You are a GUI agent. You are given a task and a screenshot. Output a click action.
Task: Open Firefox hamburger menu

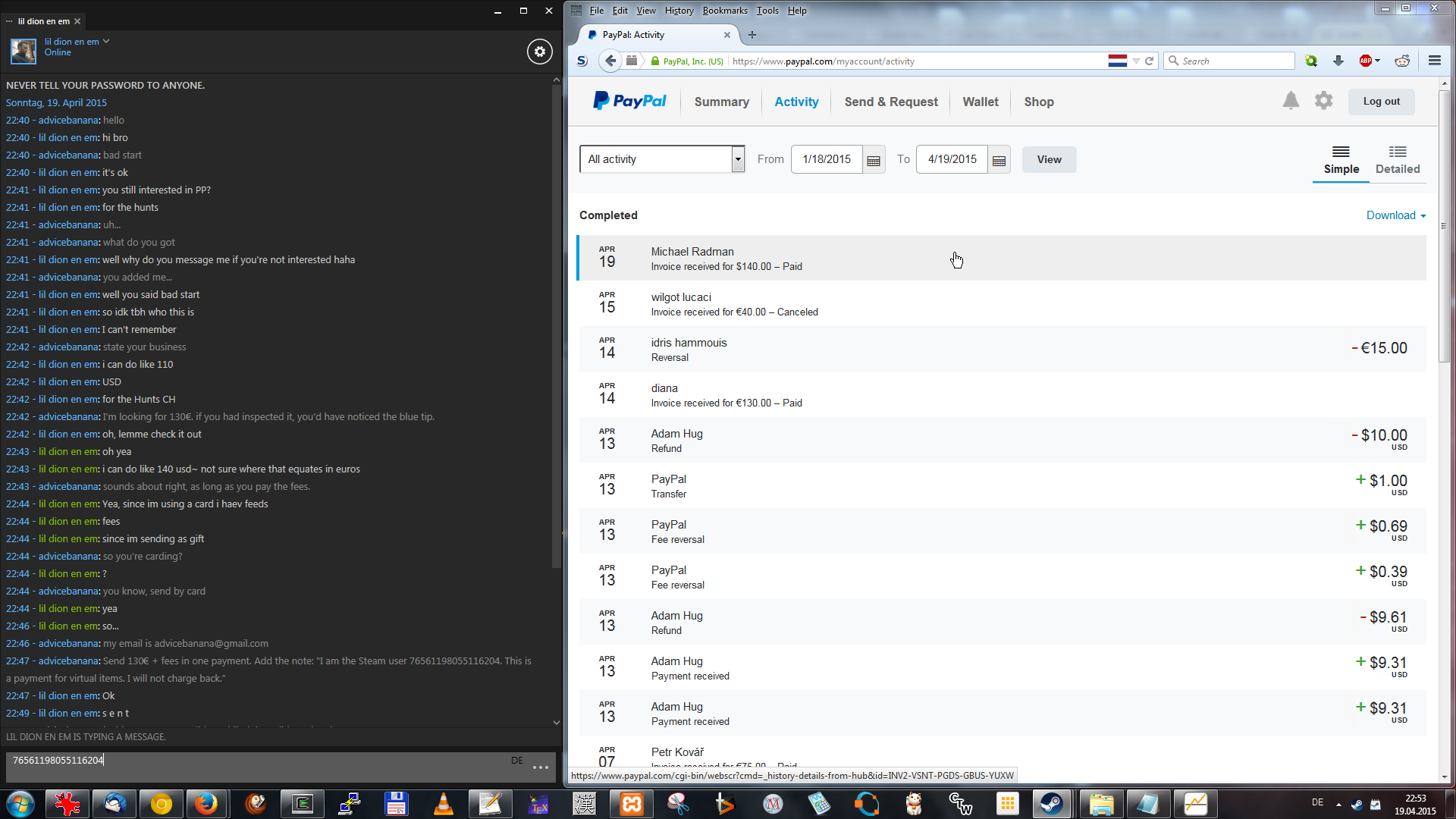pyautogui.click(x=1434, y=61)
